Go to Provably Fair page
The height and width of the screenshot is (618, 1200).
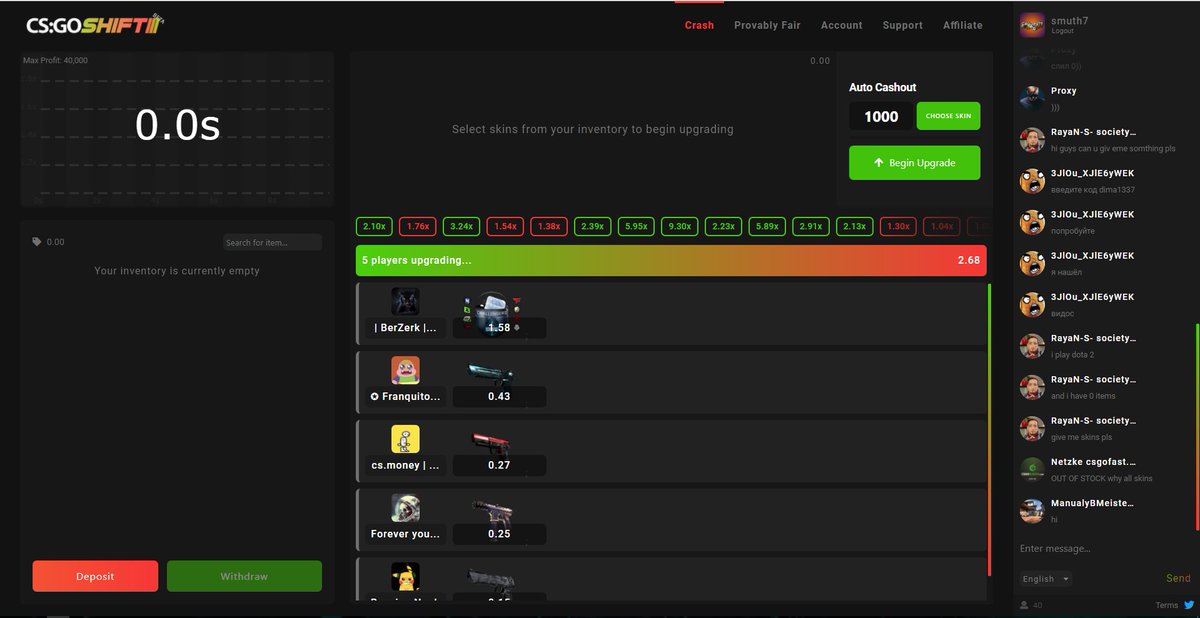(x=767, y=25)
